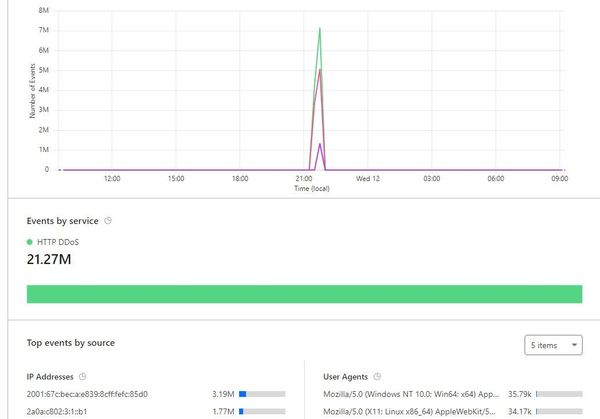Image resolution: width=600 pixels, height=419 pixels.
Task: Click the Time (local) axis title
Action: pyautogui.click(x=312, y=188)
